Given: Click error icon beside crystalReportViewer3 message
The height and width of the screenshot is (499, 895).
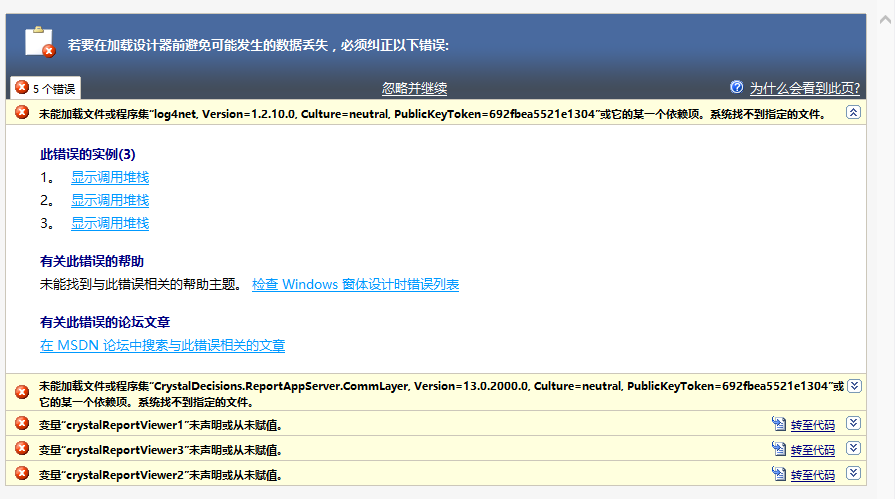Looking at the screenshot, I should click(x=22, y=449).
